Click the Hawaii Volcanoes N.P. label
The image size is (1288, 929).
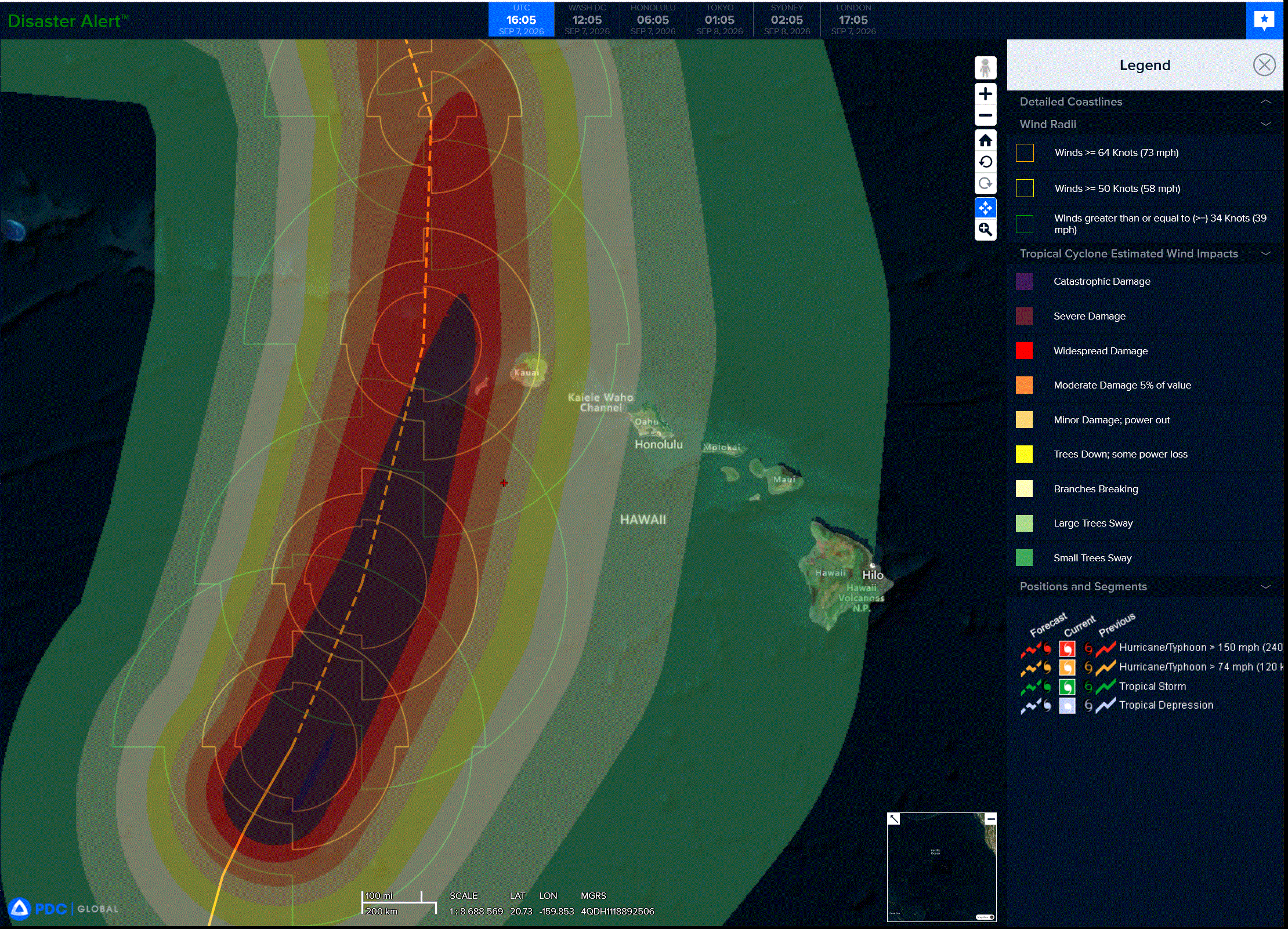click(x=861, y=598)
